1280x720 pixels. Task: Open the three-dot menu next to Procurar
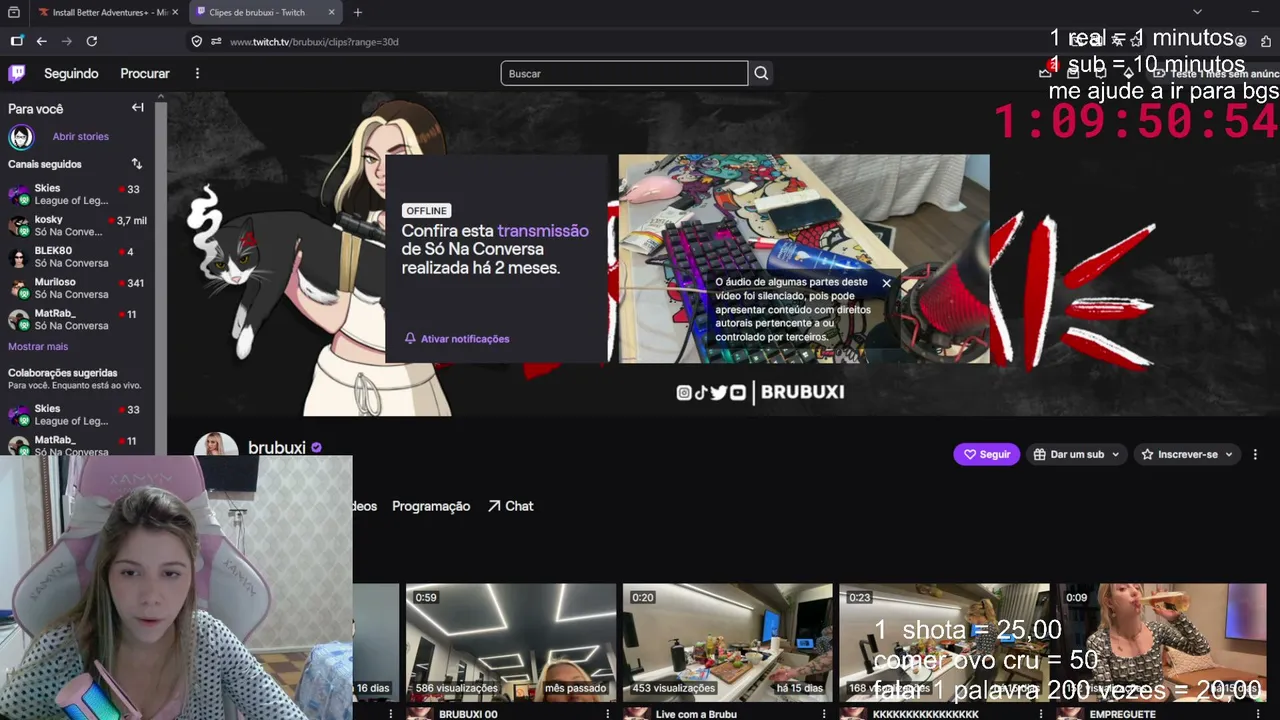[197, 73]
